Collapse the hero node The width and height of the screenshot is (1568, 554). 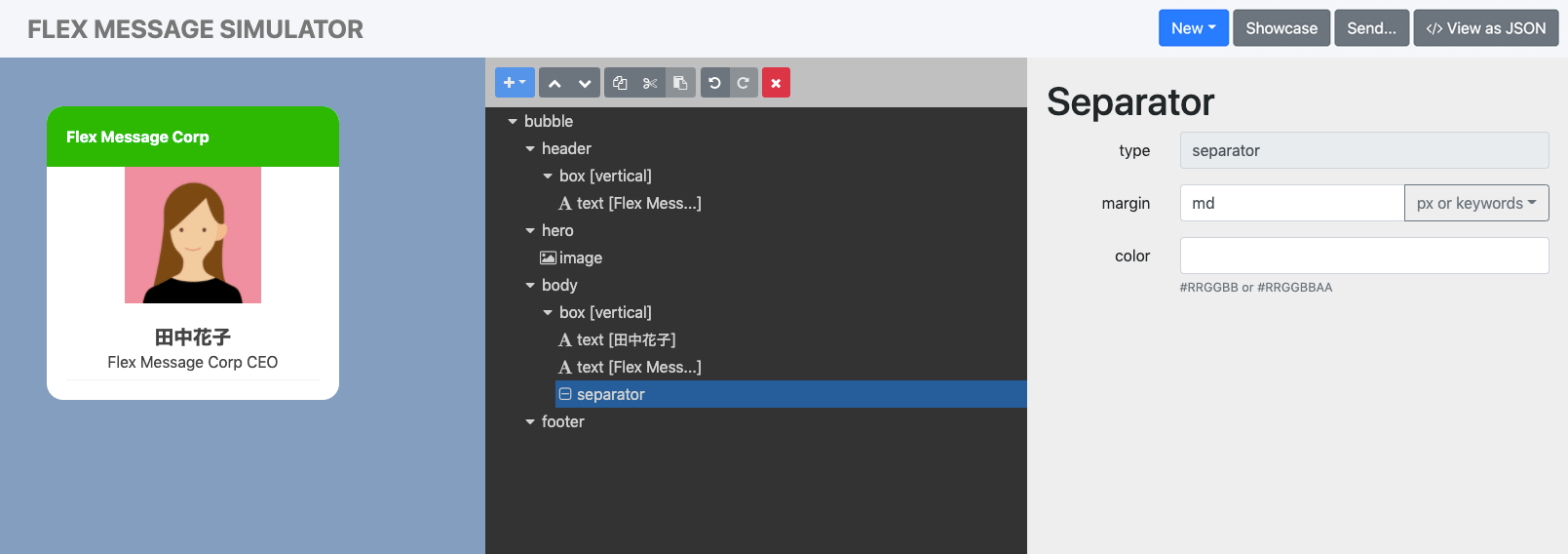[530, 231]
